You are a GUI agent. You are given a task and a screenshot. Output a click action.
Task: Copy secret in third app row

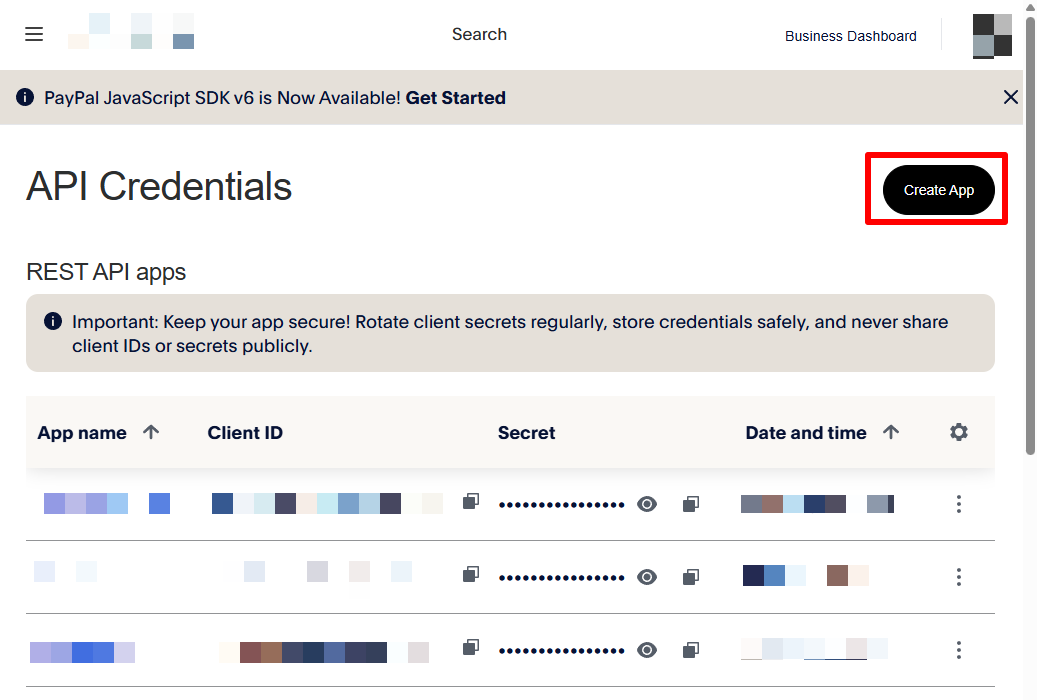[x=690, y=650]
